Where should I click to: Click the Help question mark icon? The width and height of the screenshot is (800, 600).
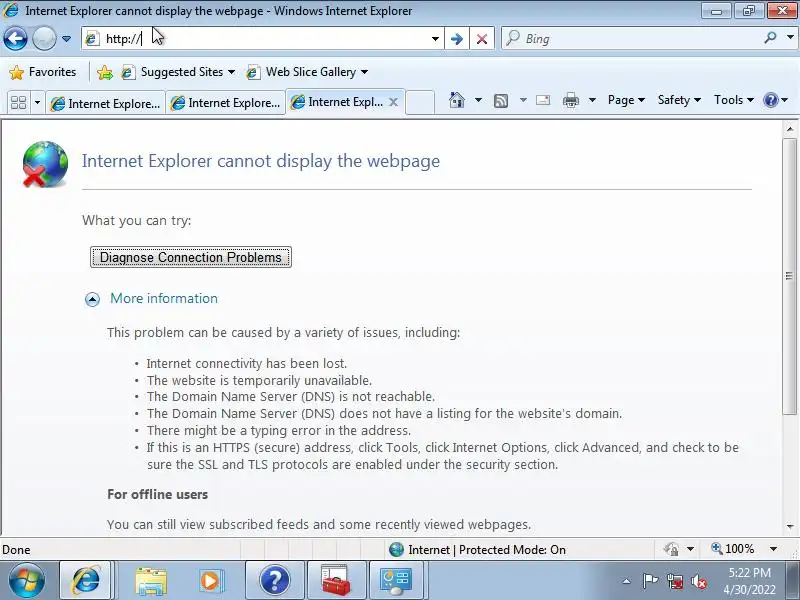coord(770,100)
